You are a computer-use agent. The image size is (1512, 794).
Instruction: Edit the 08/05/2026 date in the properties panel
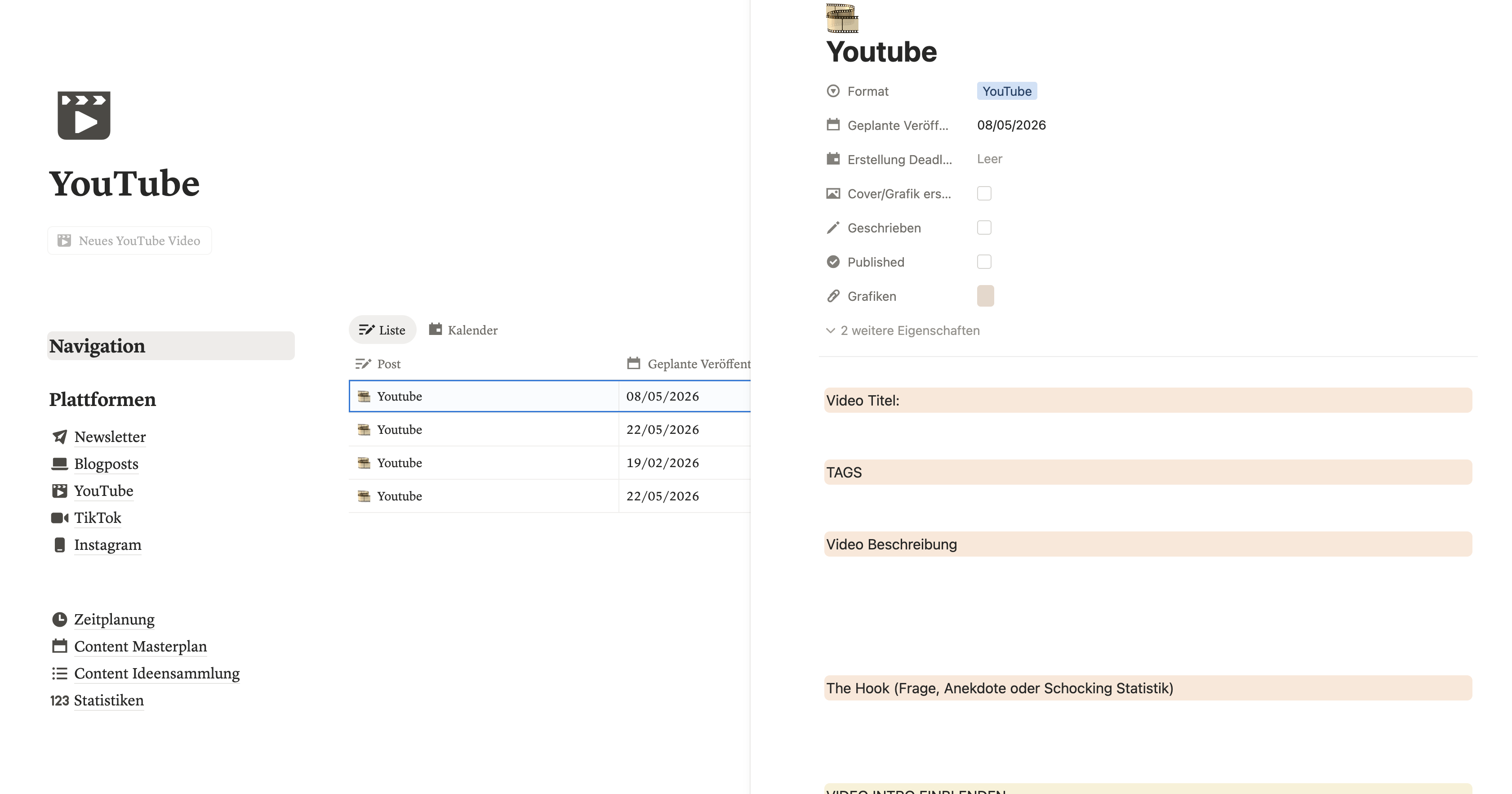click(x=1011, y=125)
